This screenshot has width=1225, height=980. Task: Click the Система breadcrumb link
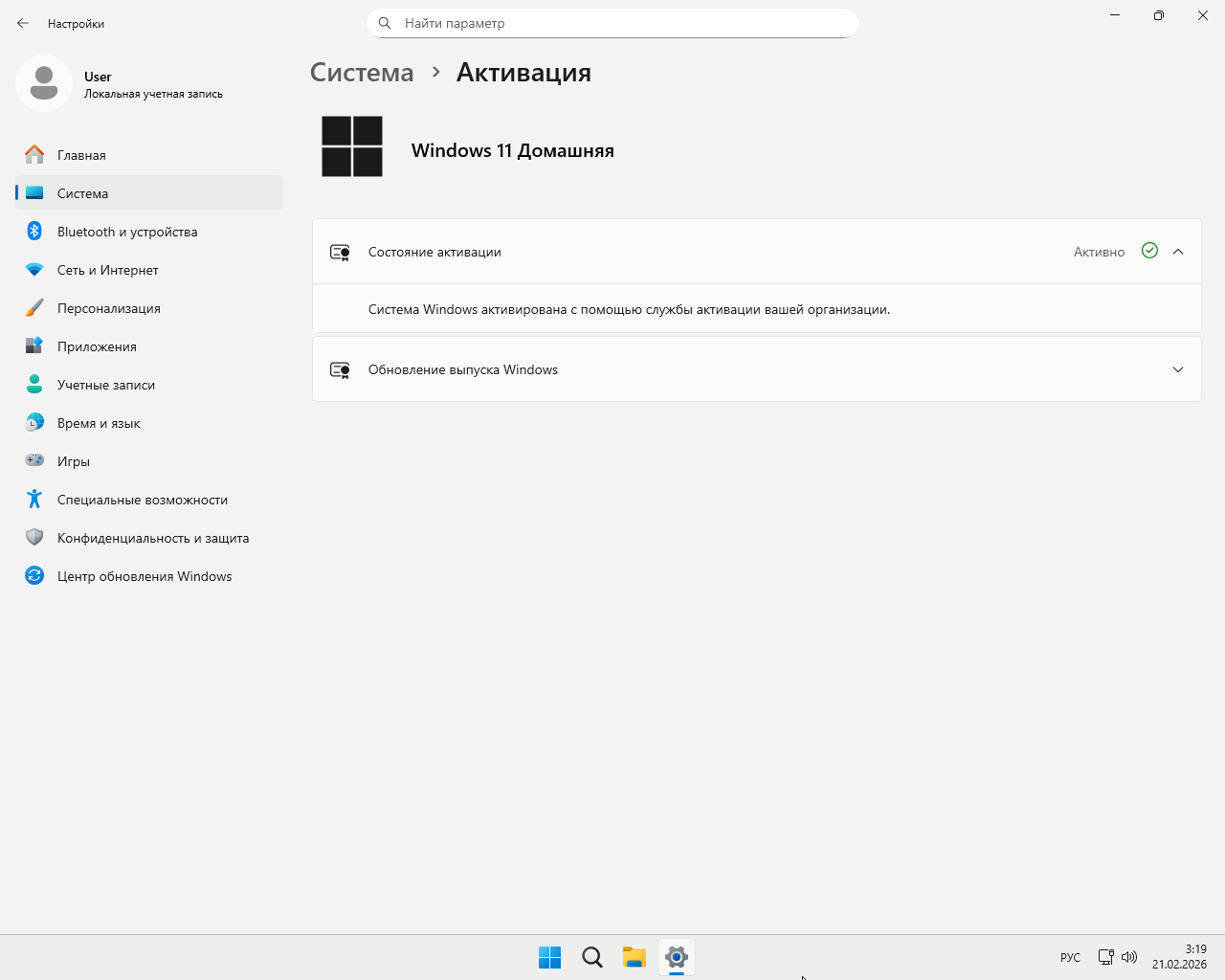[362, 73]
